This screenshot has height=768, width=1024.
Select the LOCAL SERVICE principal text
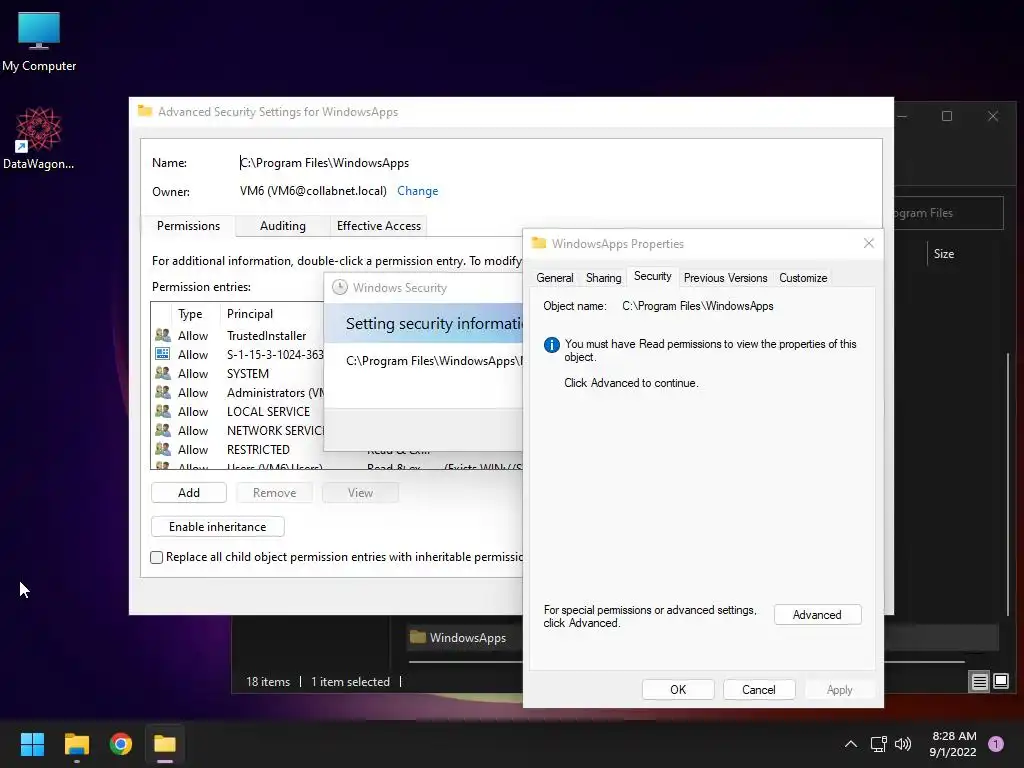[268, 411]
